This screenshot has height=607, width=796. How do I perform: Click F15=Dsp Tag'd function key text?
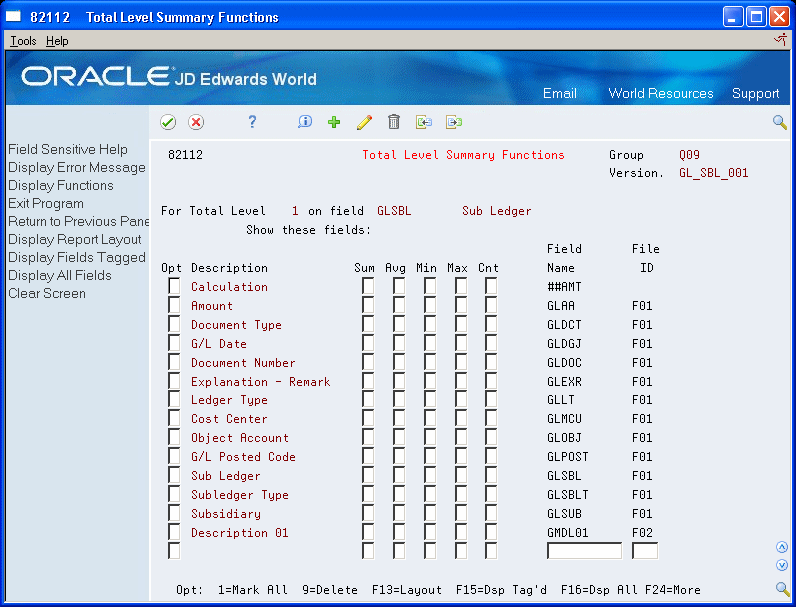pyautogui.click(x=501, y=590)
